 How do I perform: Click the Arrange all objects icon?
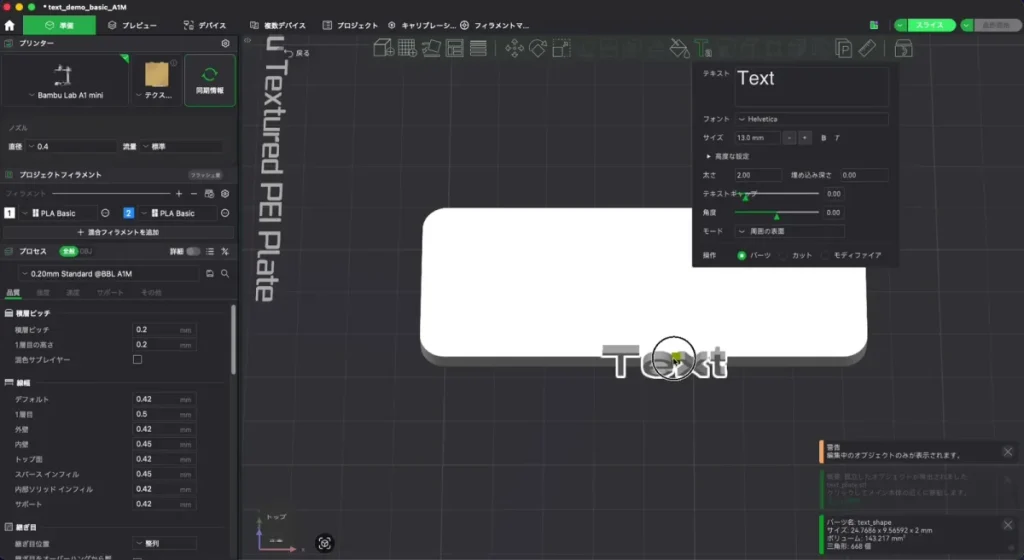click(x=455, y=48)
